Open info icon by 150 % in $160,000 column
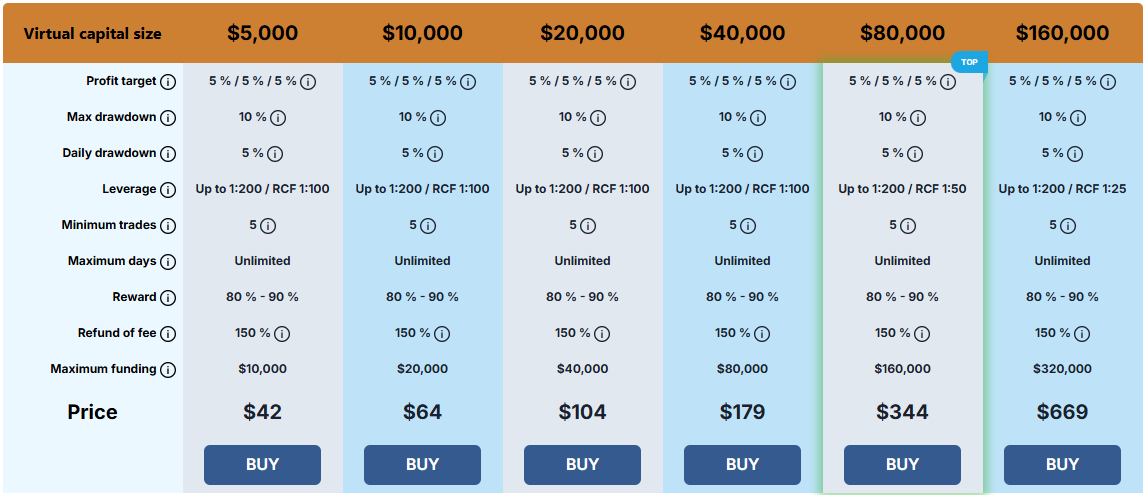Screen dimensions: 1146x495 click(1082, 334)
